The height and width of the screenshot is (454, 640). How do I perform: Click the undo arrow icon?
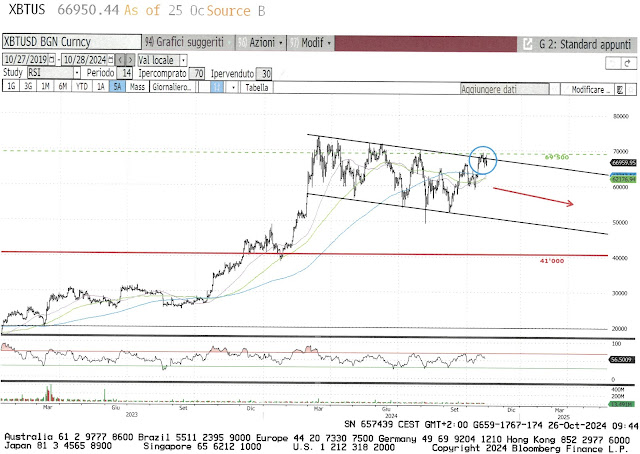(612, 63)
